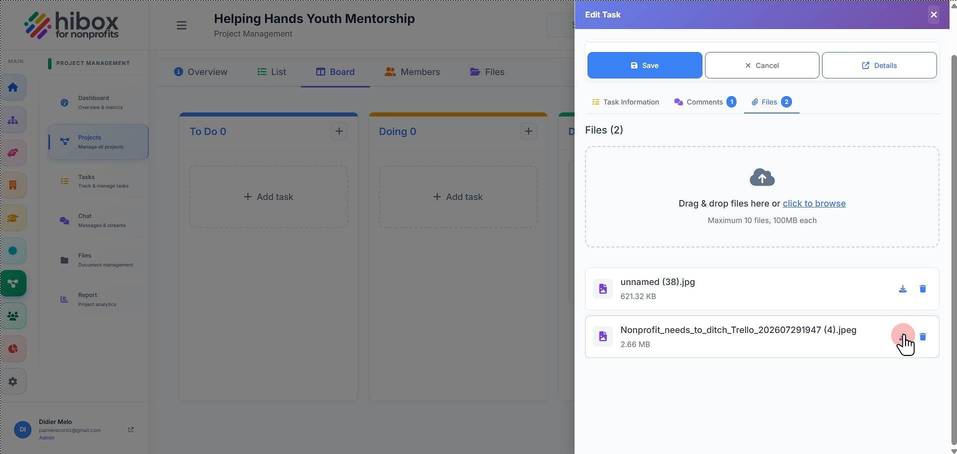Open the settings gear in left rail

(x=13, y=381)
